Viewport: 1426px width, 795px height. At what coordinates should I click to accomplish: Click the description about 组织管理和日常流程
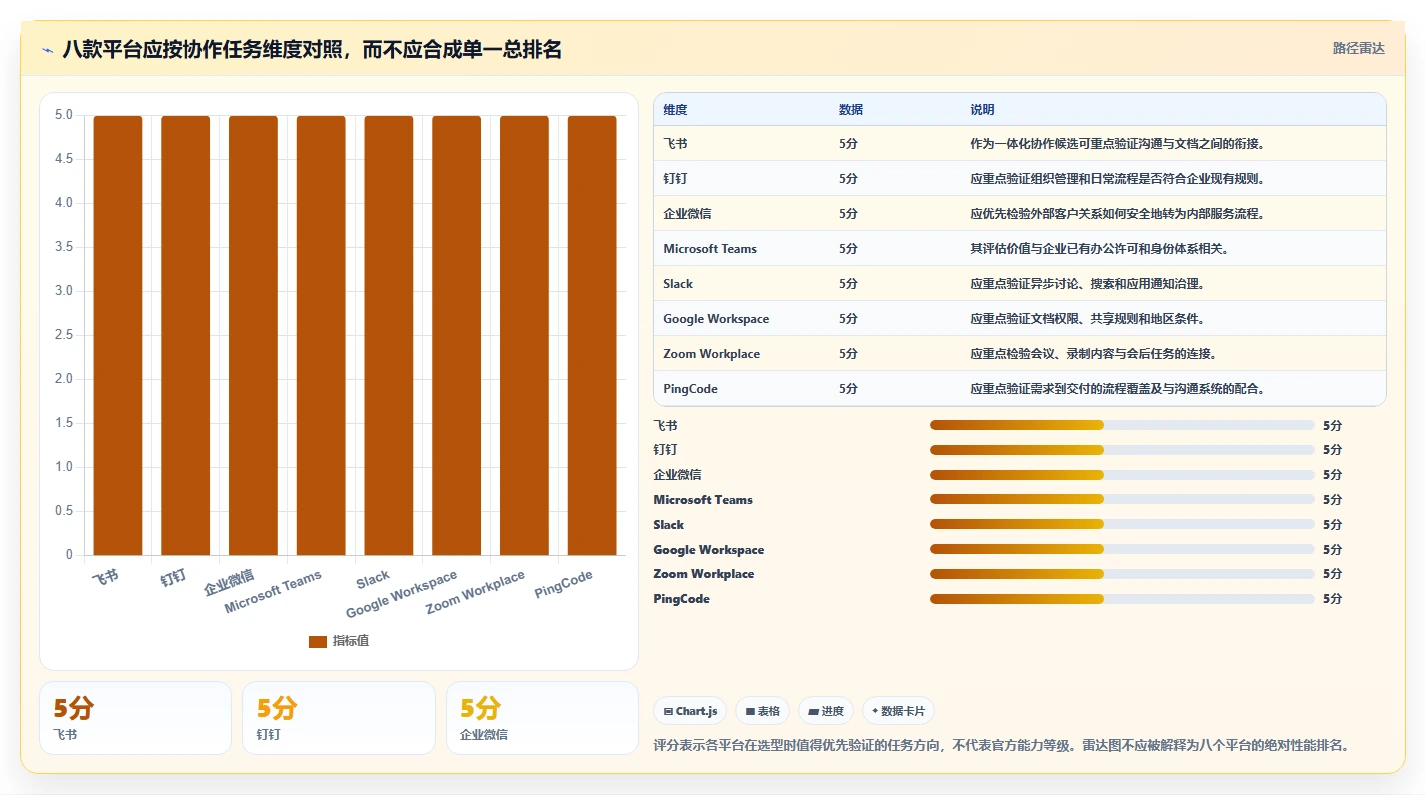1118,179
